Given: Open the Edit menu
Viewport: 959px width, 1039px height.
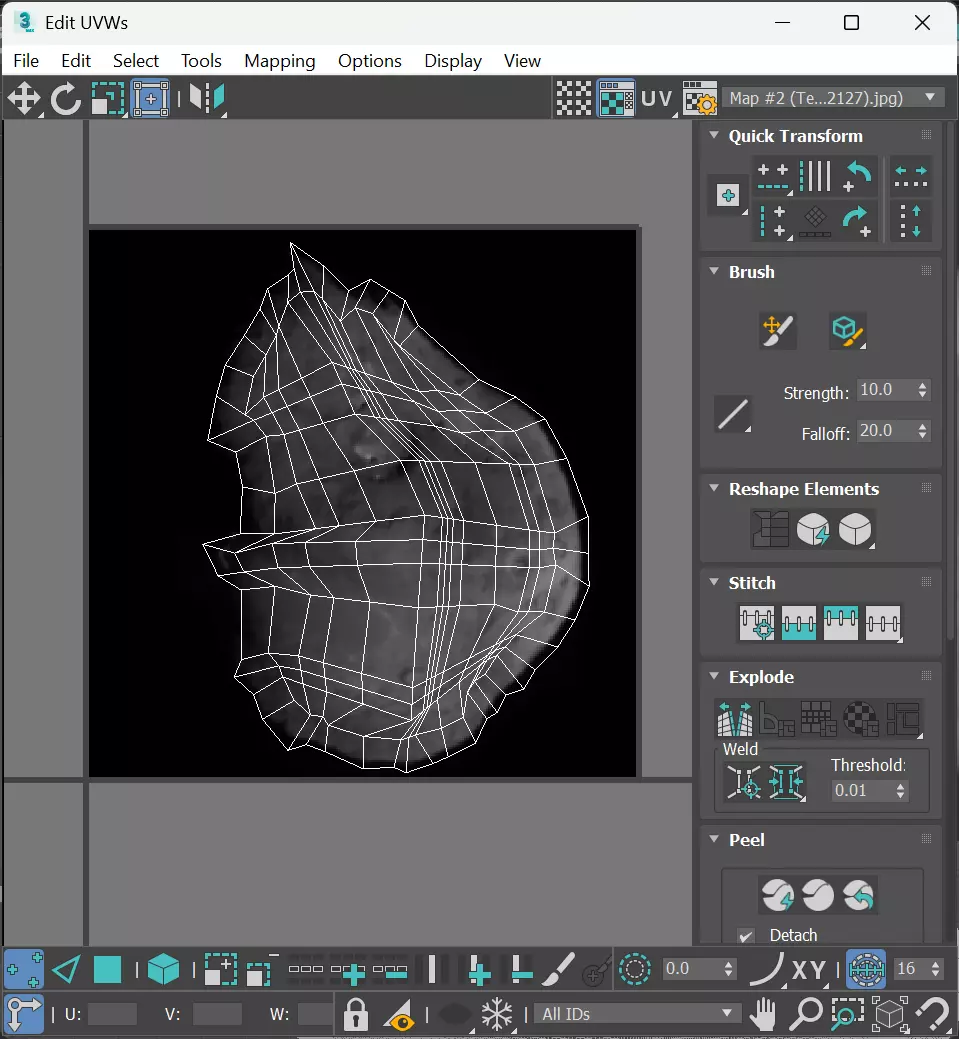Looking at the screenshot, I should coord(76,61).
